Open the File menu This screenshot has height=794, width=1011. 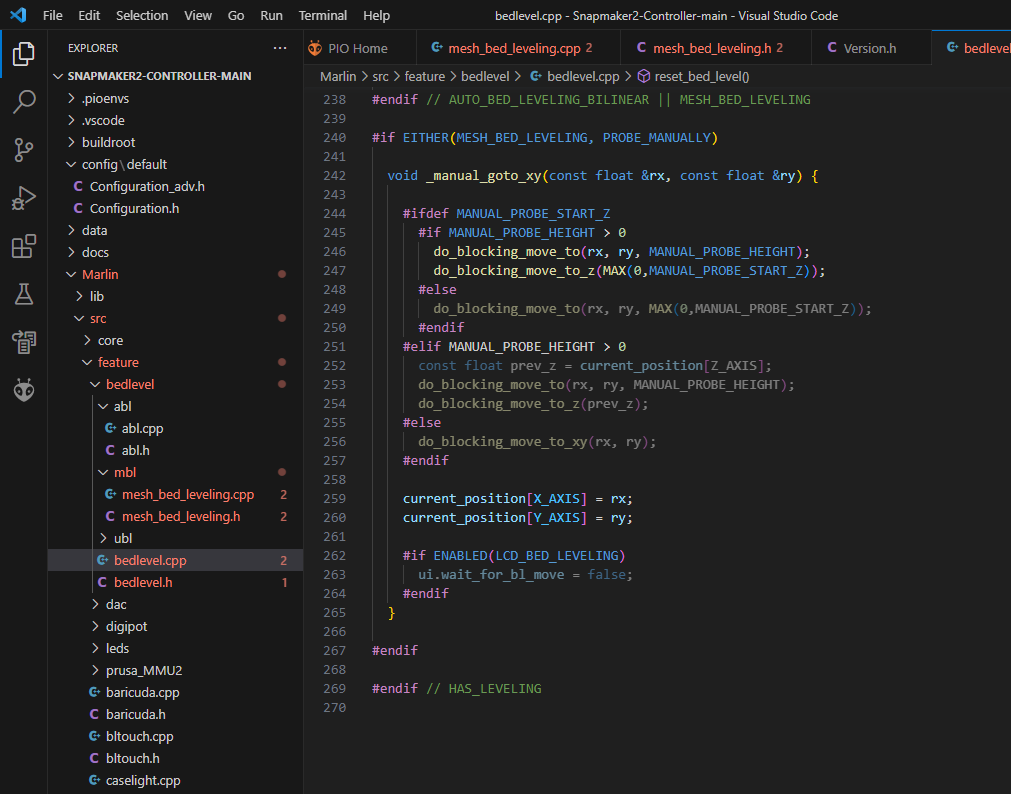pos(52,15)
